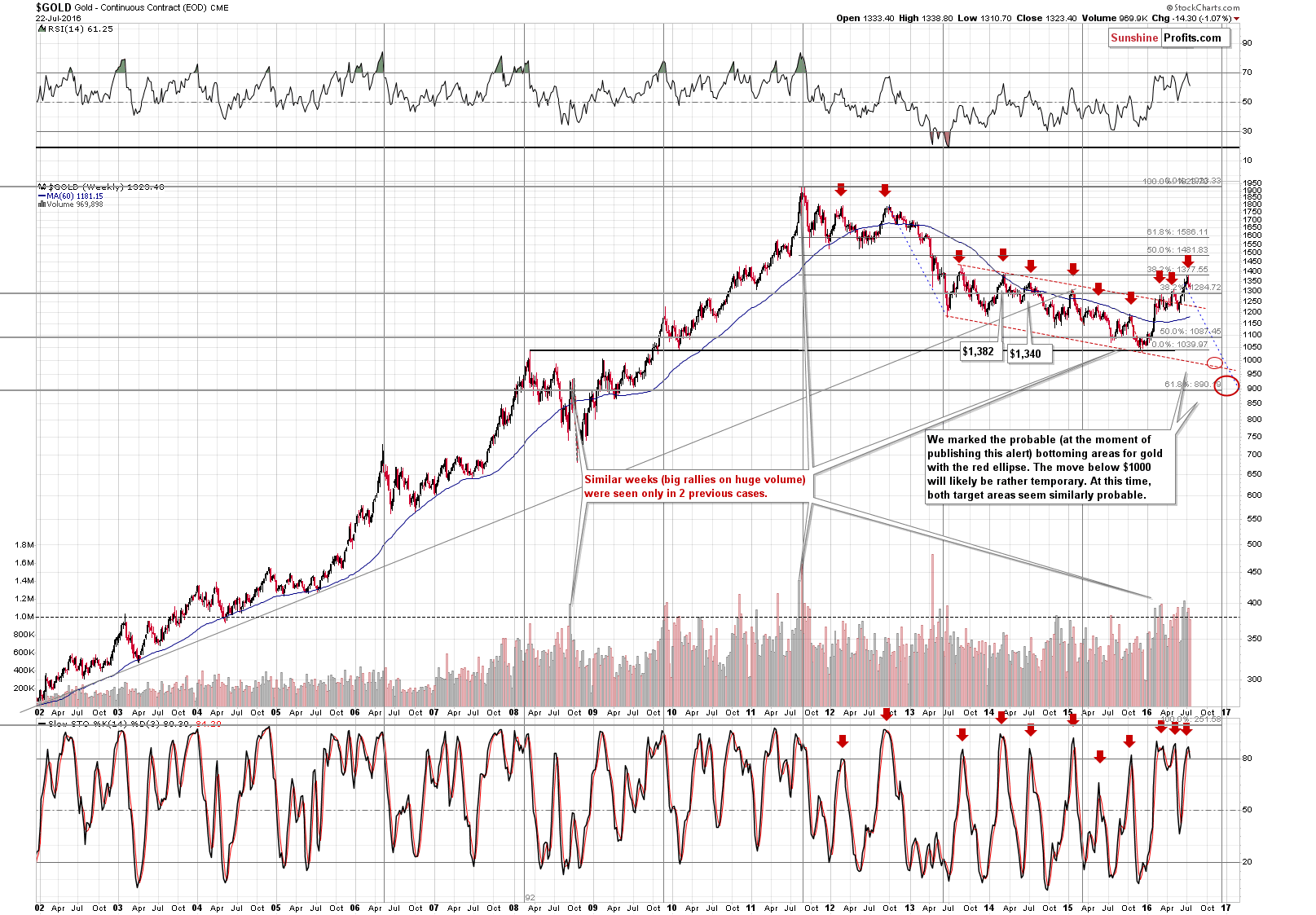Image resolution: width=1316 pixels, height=915 pixels.
Task: Click the StockCharts.com copyright text
Action: pyautogui.click(x=1202, y=7)
